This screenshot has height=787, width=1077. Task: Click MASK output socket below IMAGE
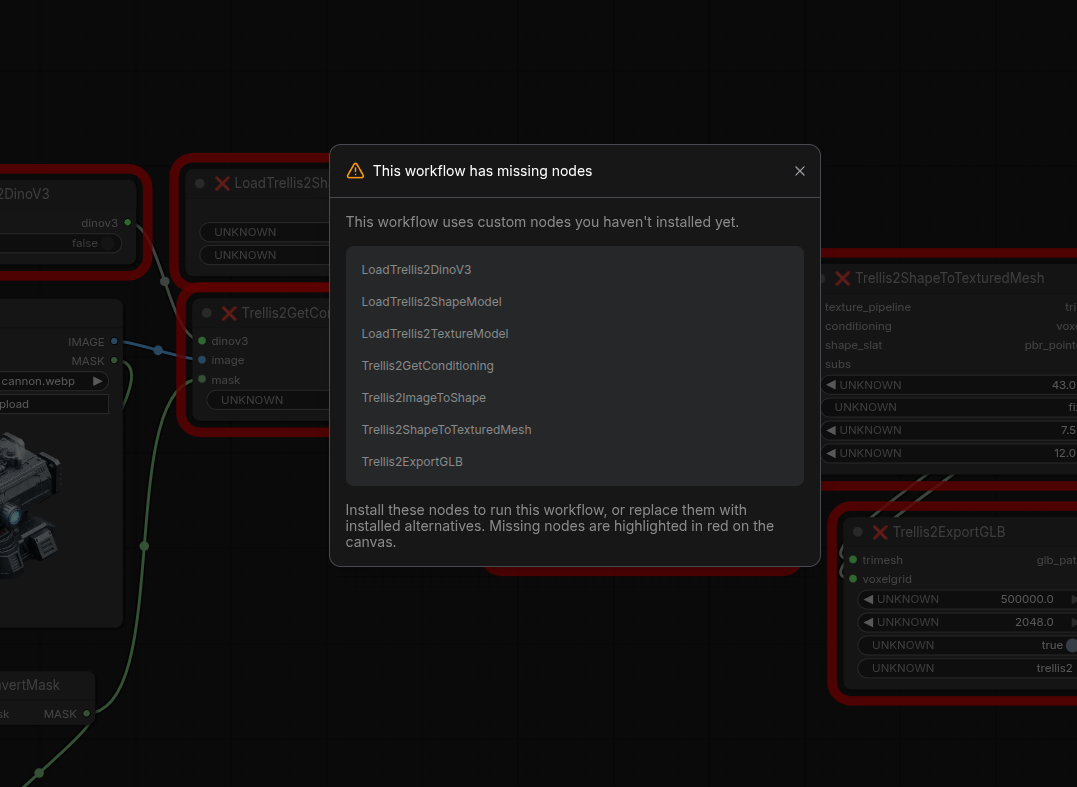[114, 361]
